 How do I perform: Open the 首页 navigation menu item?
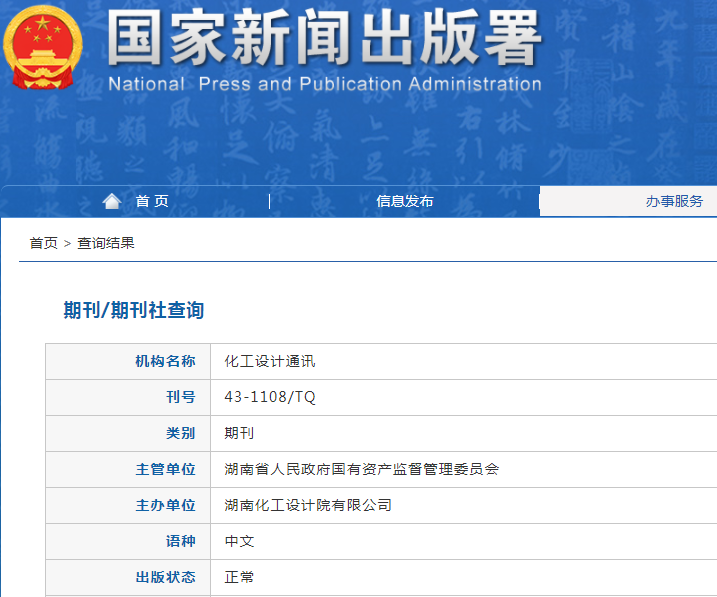coord(152,201)
